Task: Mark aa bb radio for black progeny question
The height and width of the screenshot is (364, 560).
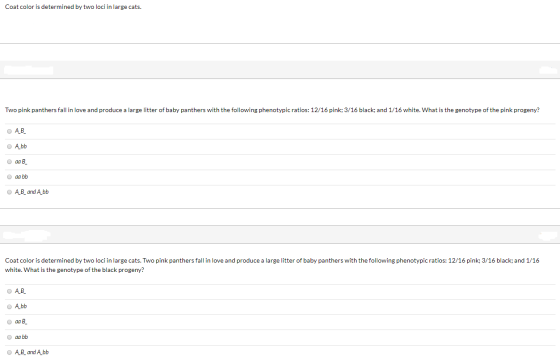Action: pyautogui.click(x=9, y=337)
